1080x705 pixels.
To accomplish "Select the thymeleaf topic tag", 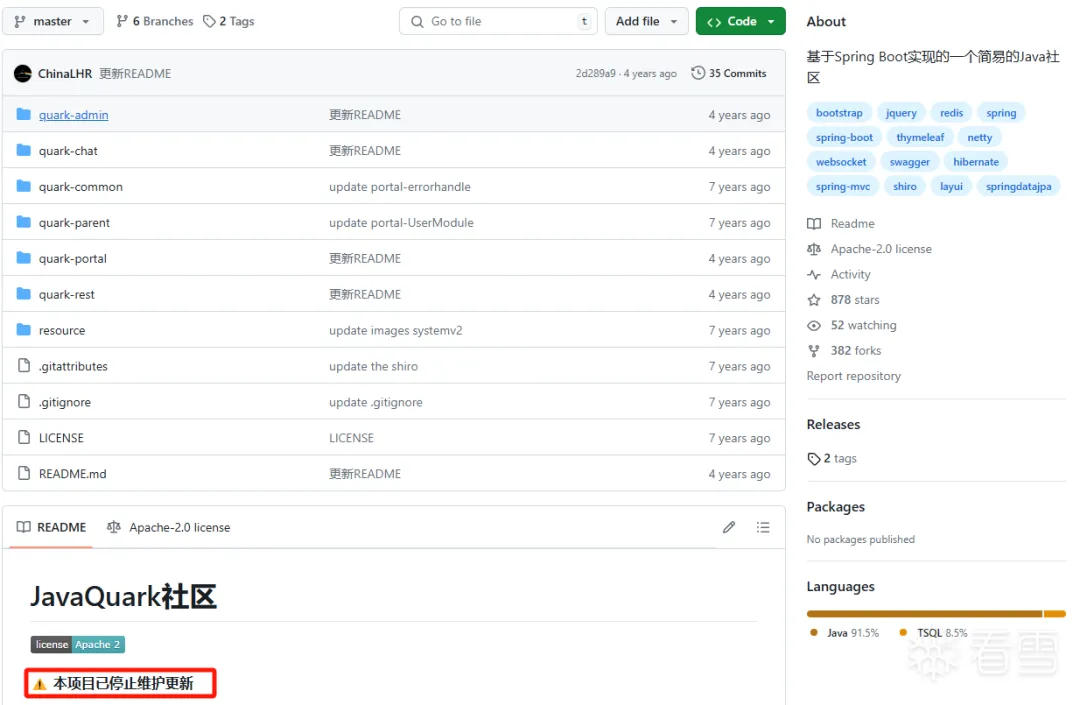I will pos(920,137).
